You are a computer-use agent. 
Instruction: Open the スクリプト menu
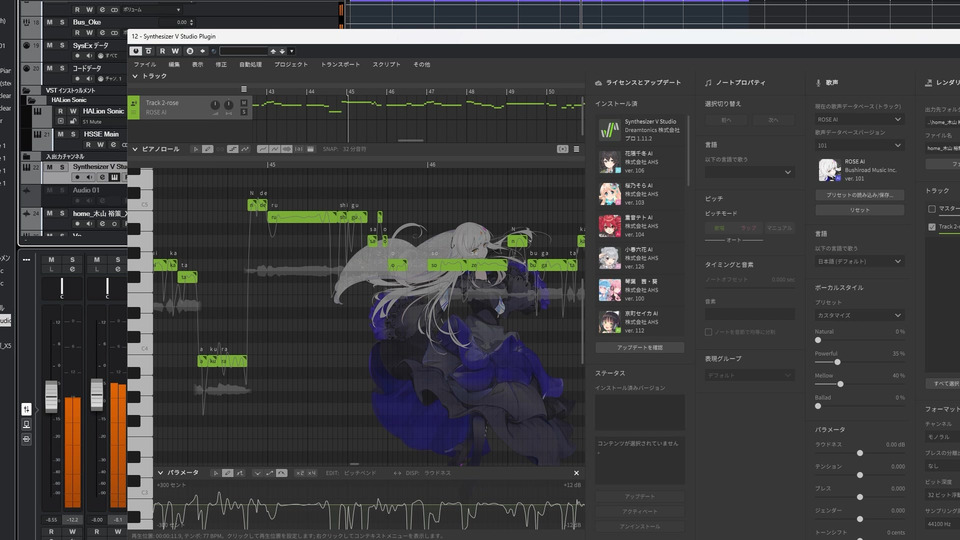[x=386, y=64]
